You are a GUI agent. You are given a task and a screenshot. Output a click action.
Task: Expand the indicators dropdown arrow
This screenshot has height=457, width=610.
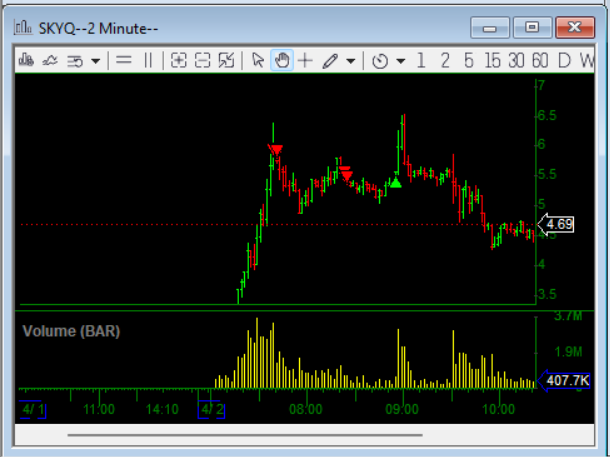(x=96, y=61)
